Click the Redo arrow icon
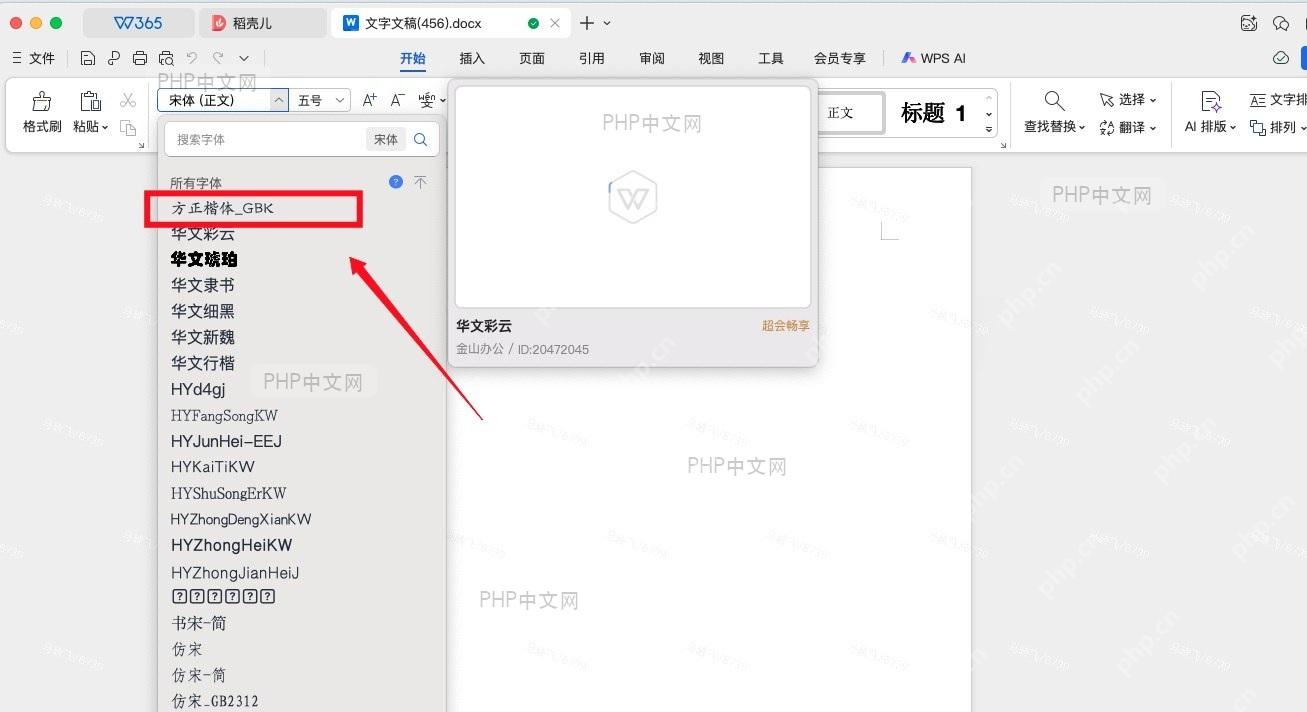1307x712 pixels. pos(218,58)
